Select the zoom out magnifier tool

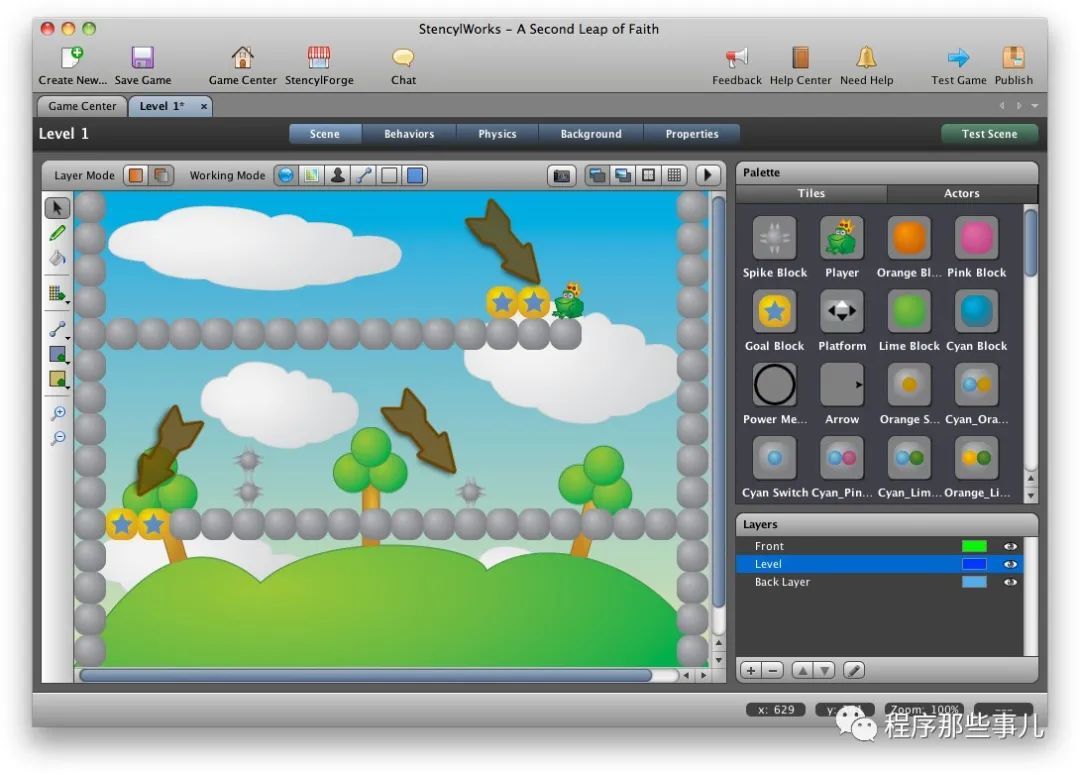(59, 438)
